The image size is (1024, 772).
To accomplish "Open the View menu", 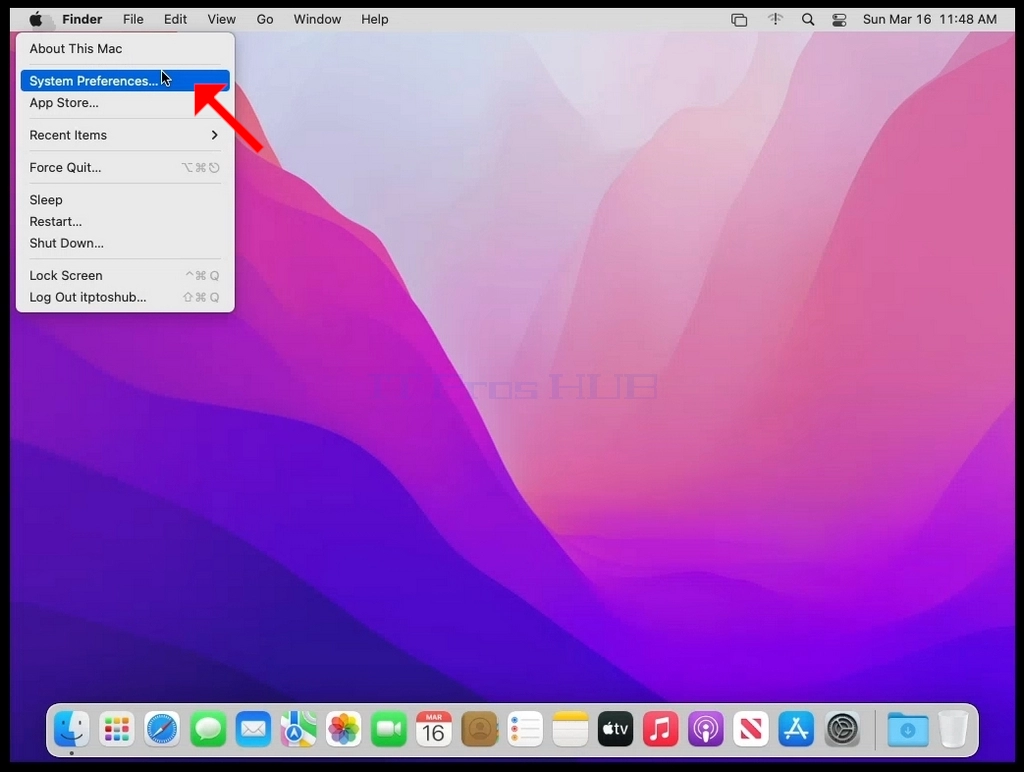I will click(x=221, y=20).
